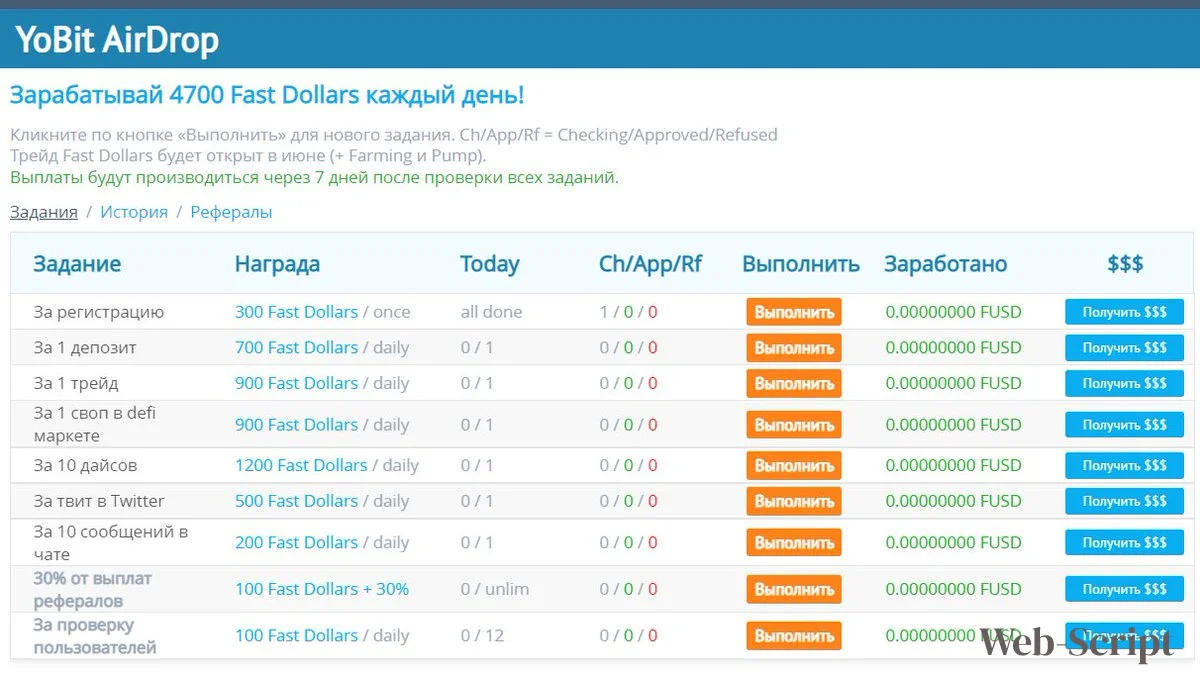Select the "За 1 депозит" task name
Viewport: 1200px width, 676px height.
click(x=85, y=348)
